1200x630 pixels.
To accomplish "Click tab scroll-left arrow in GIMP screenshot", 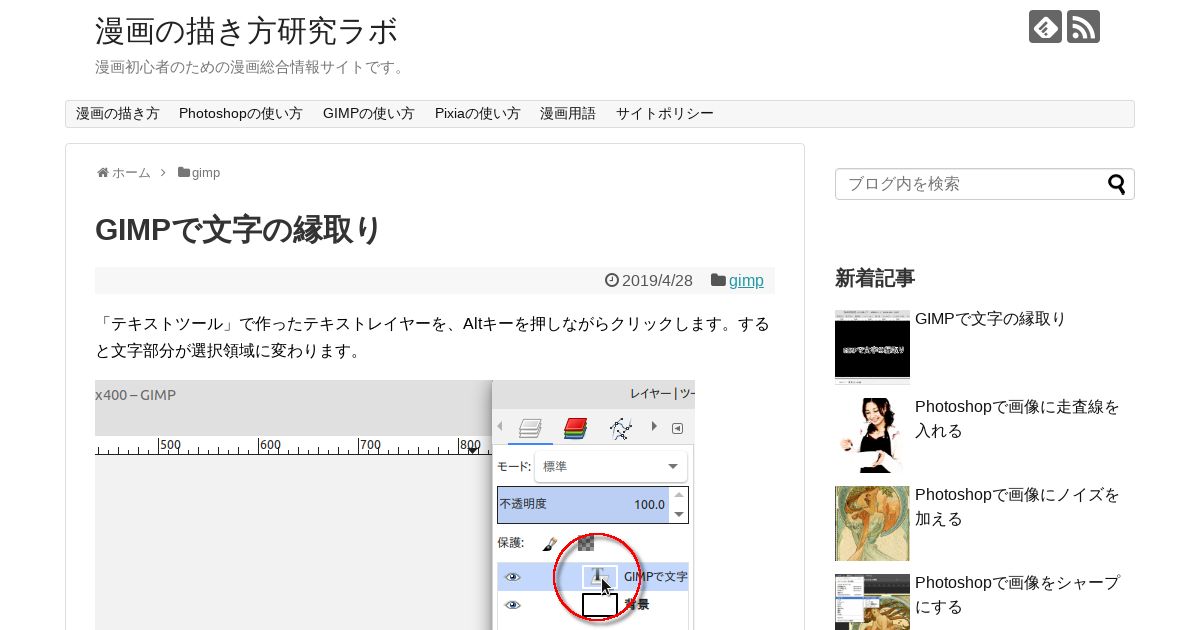I will pyautogui.click(x=500, y=427).
